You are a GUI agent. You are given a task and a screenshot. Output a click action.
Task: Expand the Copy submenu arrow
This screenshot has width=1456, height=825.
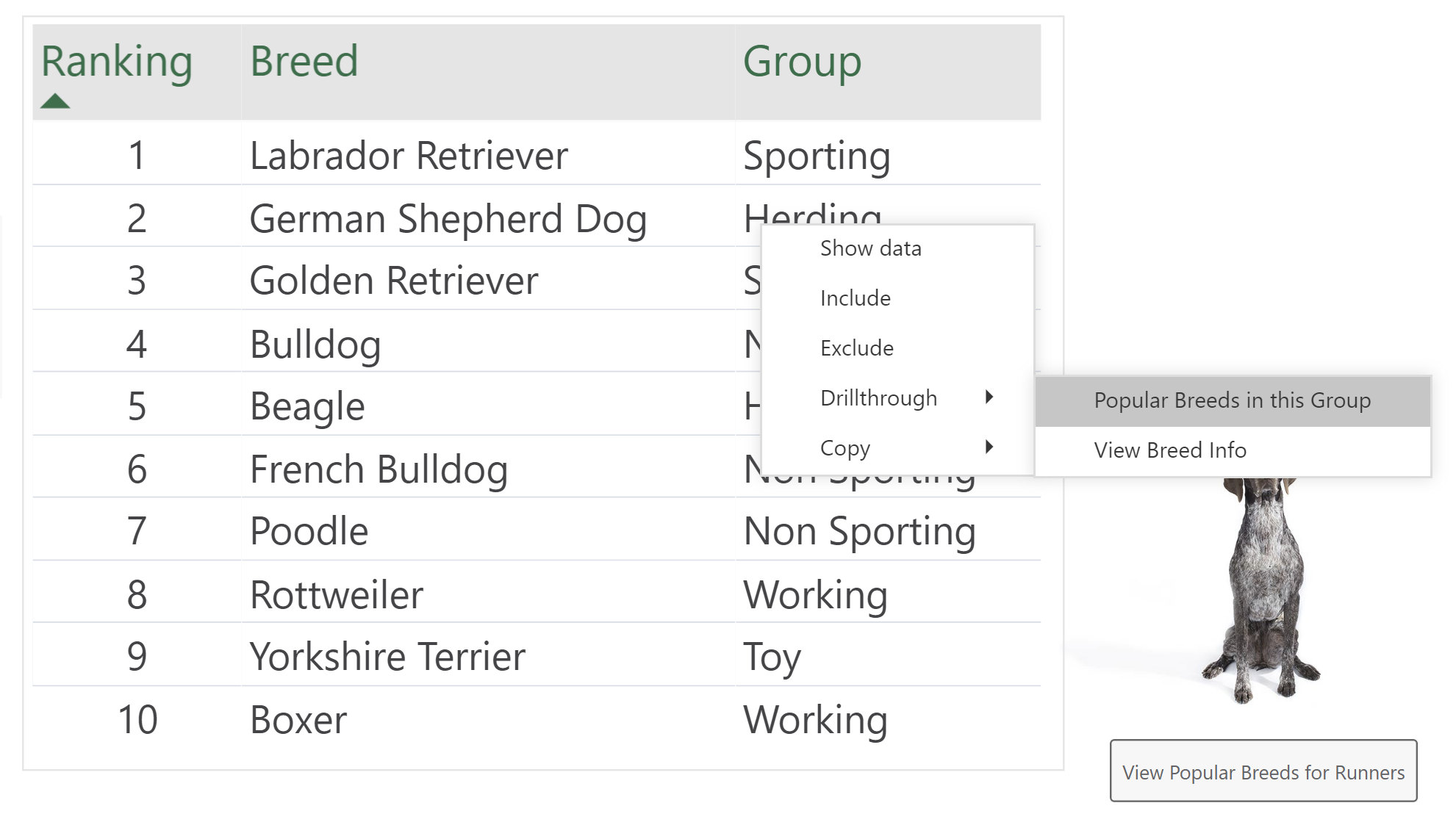(x=989, y=447)
